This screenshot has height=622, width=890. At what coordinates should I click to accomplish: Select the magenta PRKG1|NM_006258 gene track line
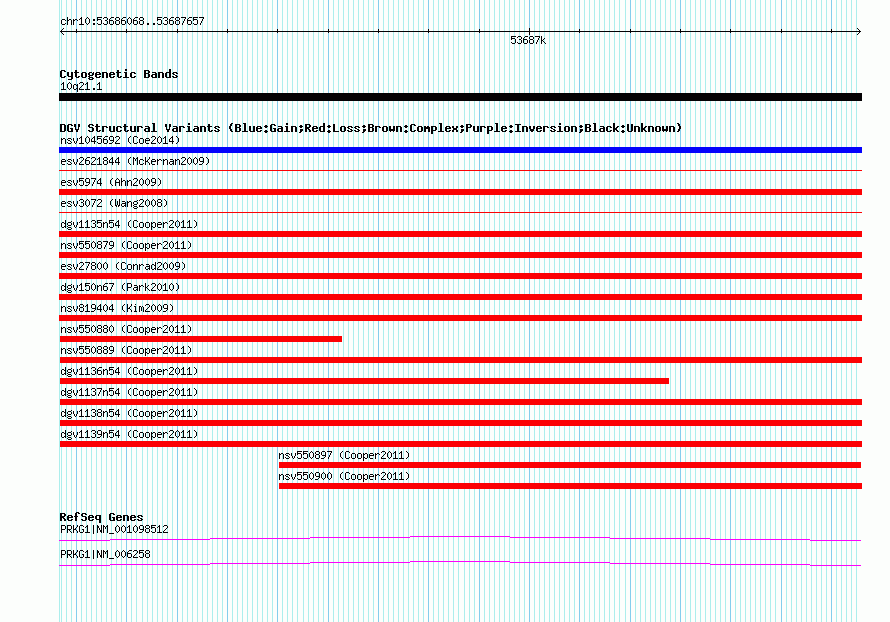(x=460, y=563)
